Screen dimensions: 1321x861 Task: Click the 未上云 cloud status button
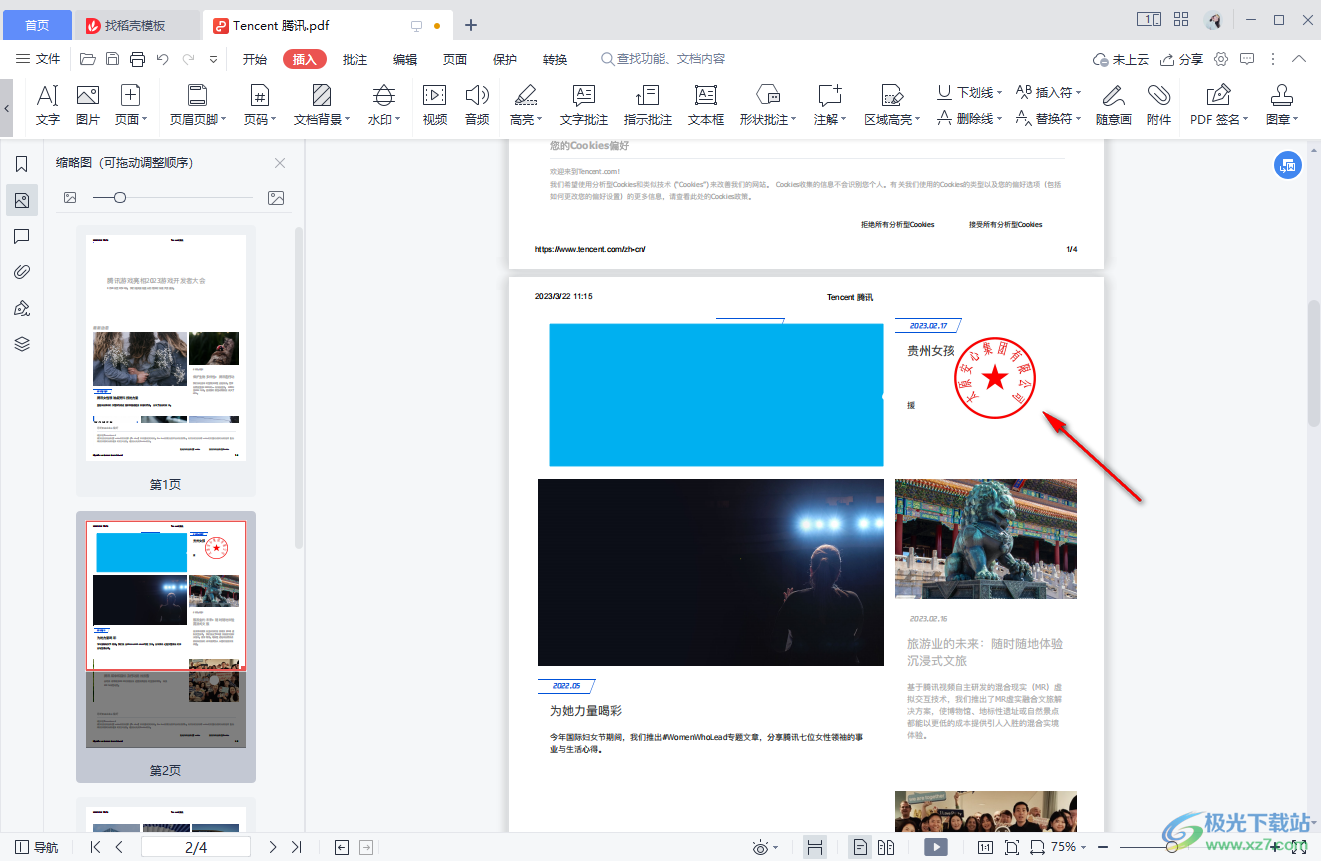(1121, 59)
